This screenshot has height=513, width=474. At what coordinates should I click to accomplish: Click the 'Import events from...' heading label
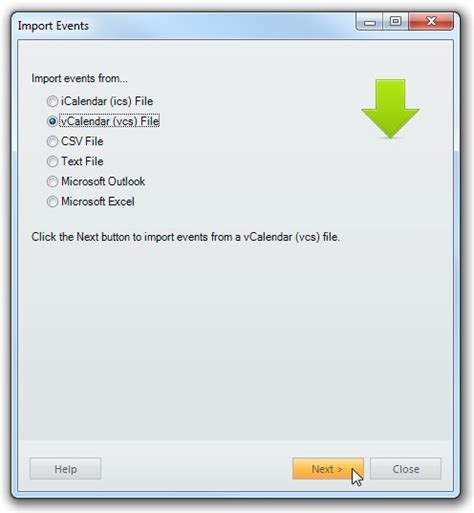click(x=79, y=78)
